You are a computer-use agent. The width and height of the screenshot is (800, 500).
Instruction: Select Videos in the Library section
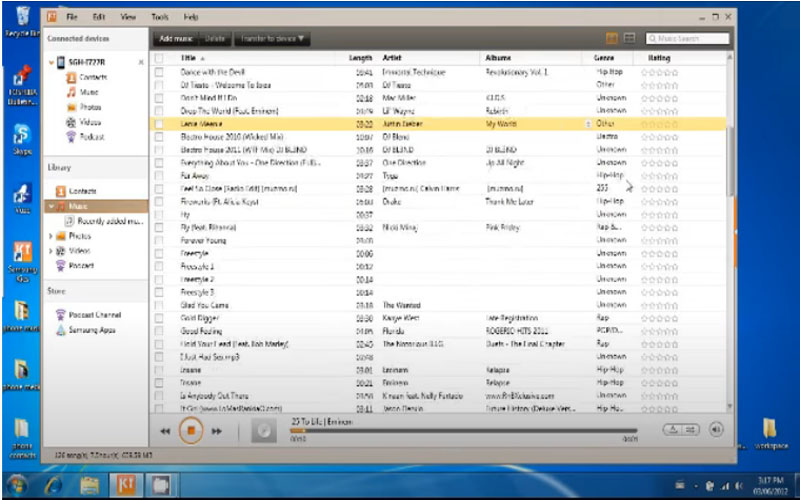tap(73, 251)
